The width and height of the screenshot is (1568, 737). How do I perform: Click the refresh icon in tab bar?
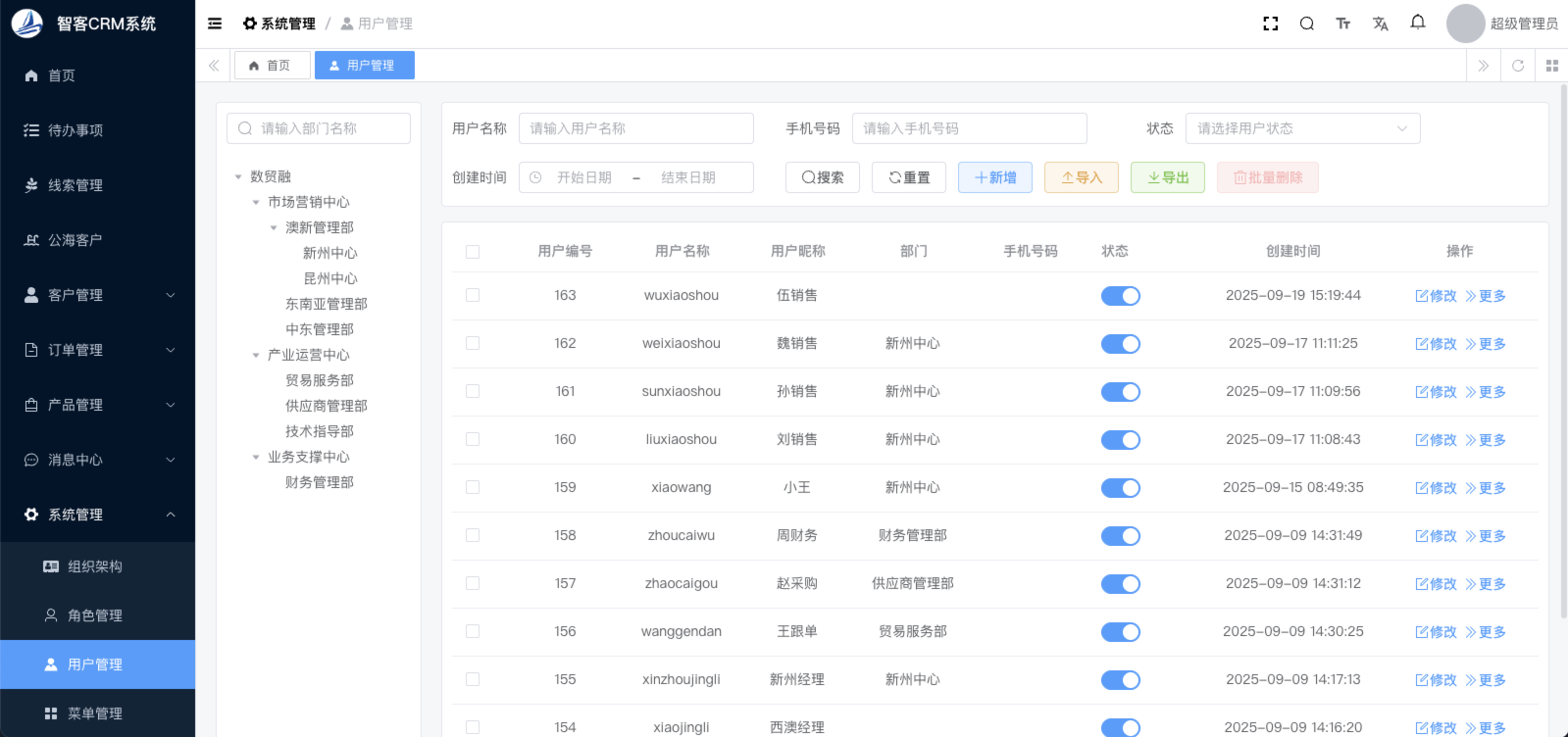(1518, 66)
